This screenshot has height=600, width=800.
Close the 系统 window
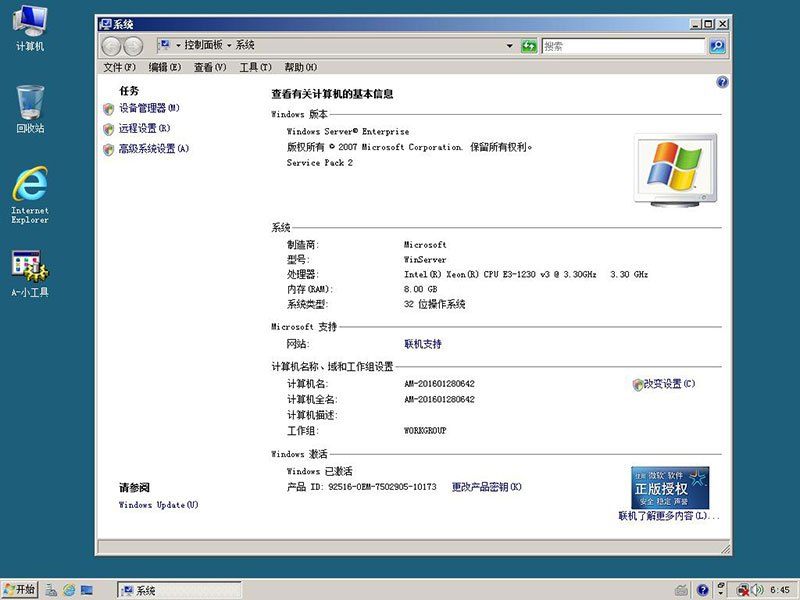tap(722, 24)
